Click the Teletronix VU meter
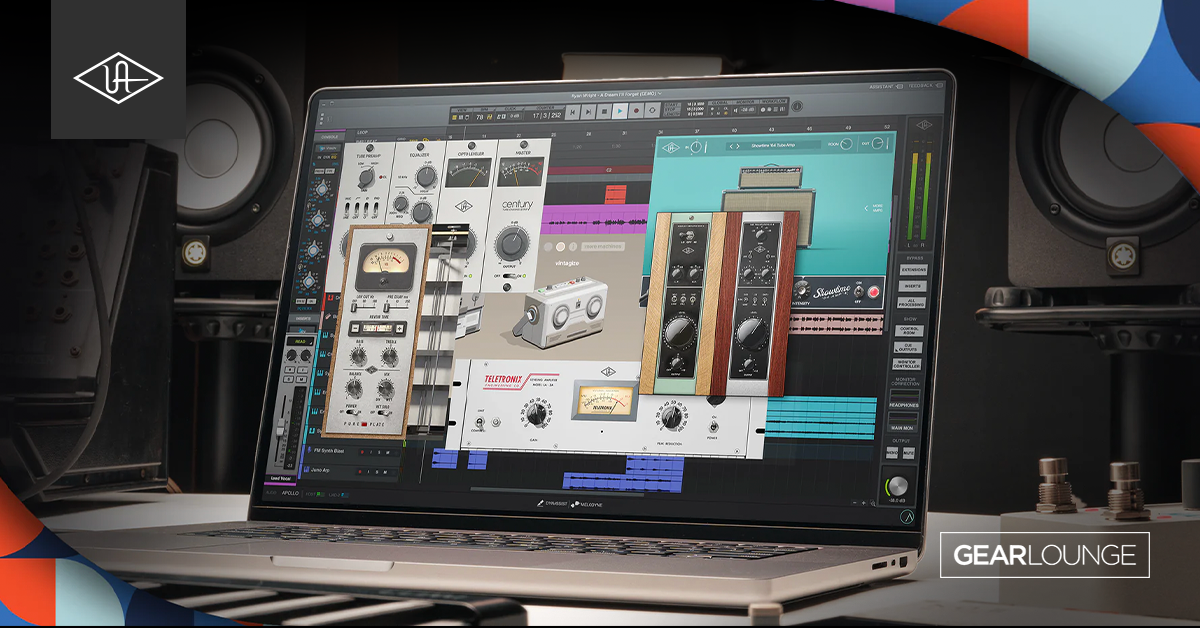The height and width of the screenshot is (628, 1200). point(605,400)
